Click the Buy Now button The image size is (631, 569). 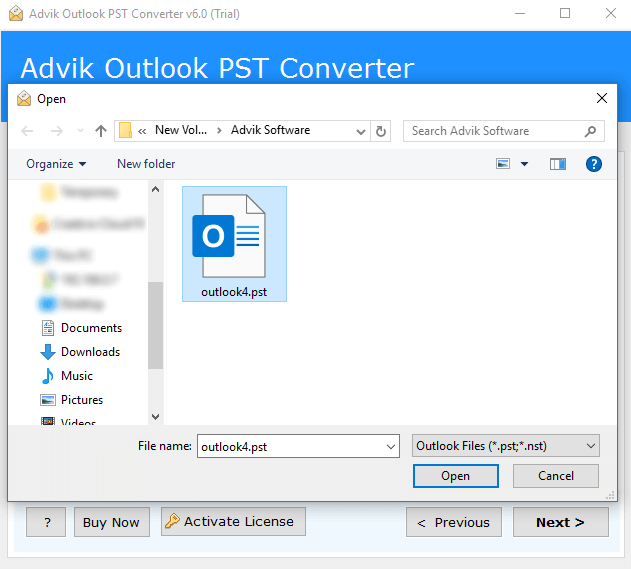(x=111, y=522)
